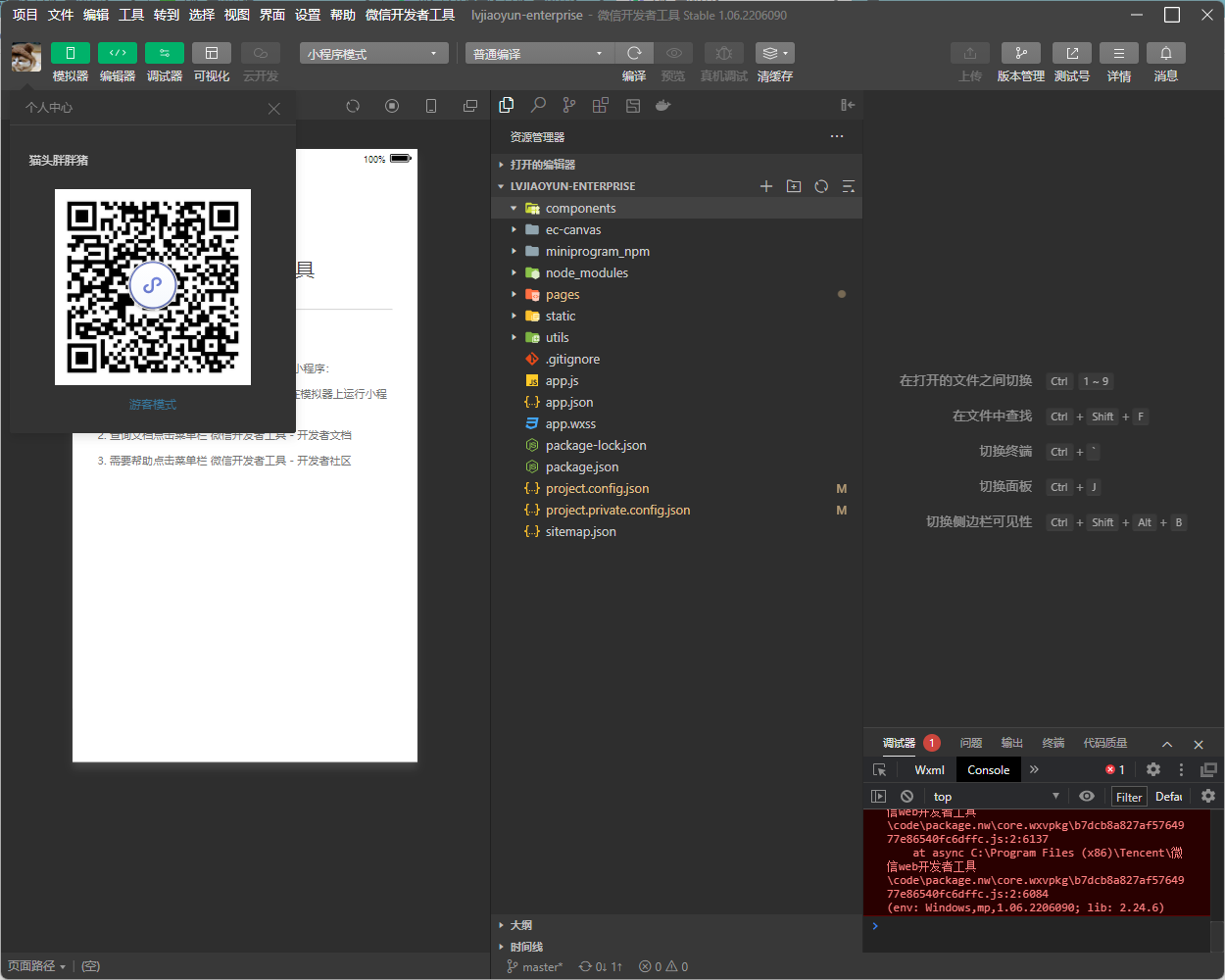Open the source control icon in the editor sidebar
This screenshot has height=980, width=1225.
[569, 105]
